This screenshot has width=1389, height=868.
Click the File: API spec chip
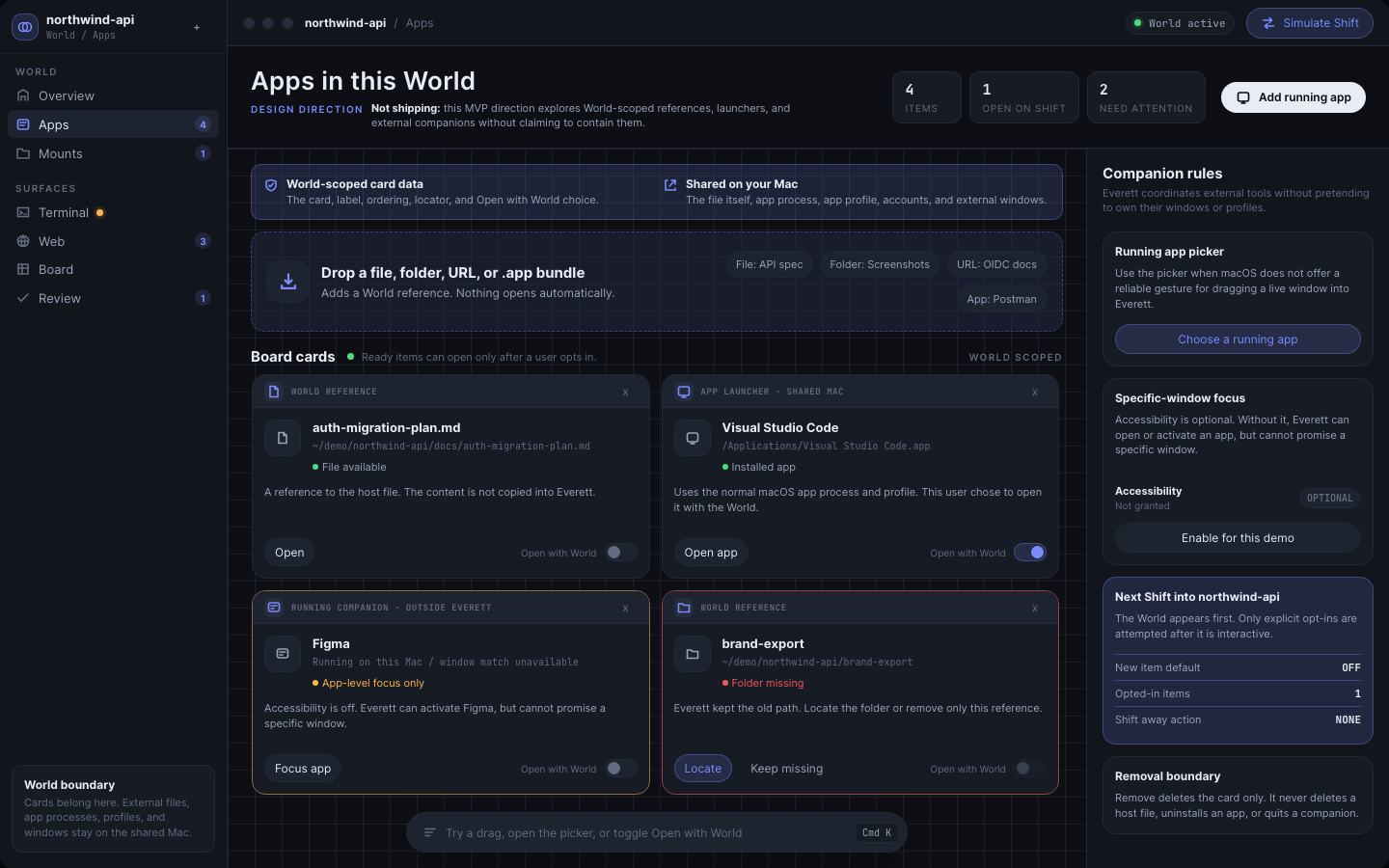(770, 264)
